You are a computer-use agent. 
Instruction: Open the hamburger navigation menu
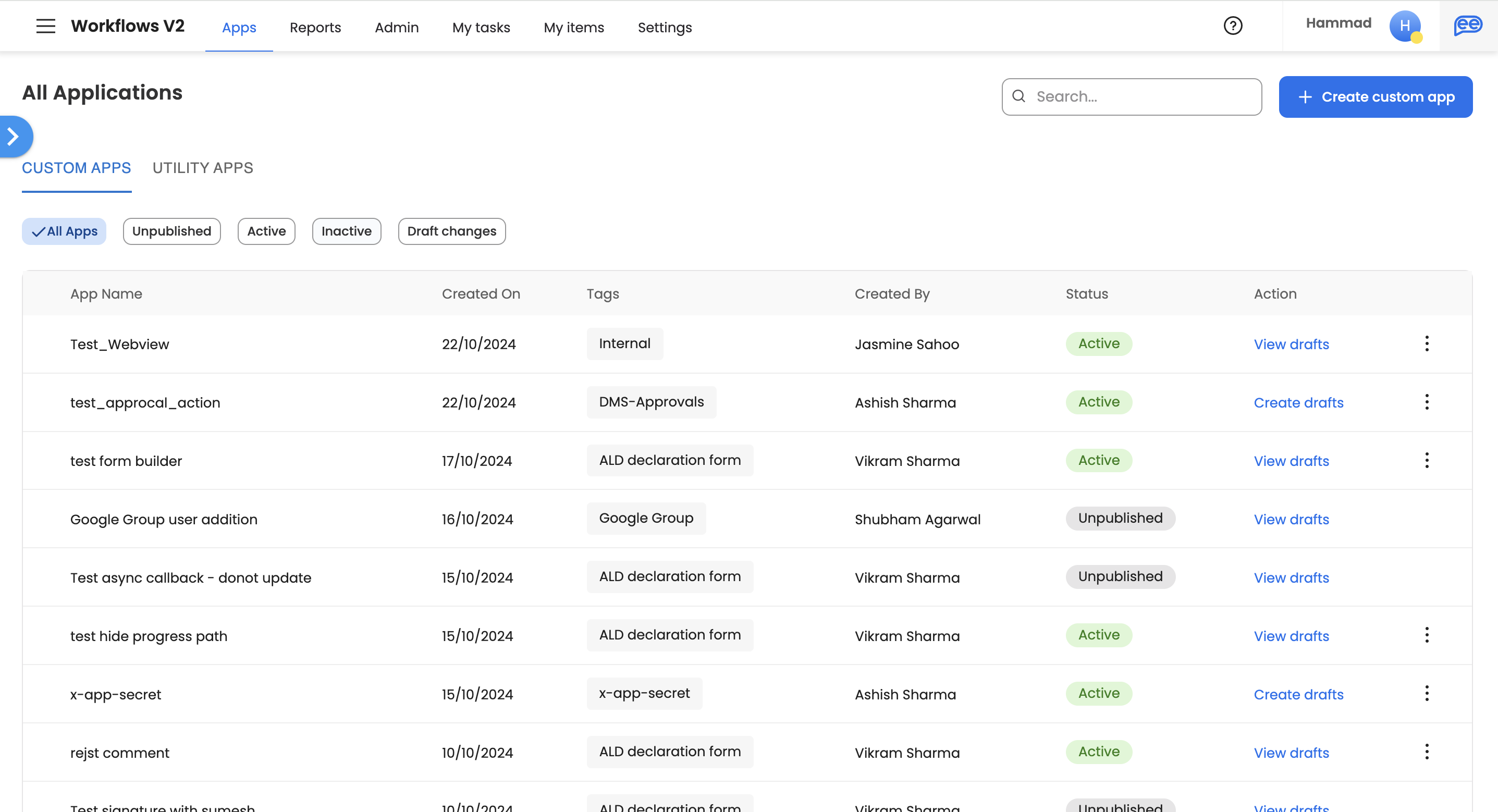tap(45, 26)
